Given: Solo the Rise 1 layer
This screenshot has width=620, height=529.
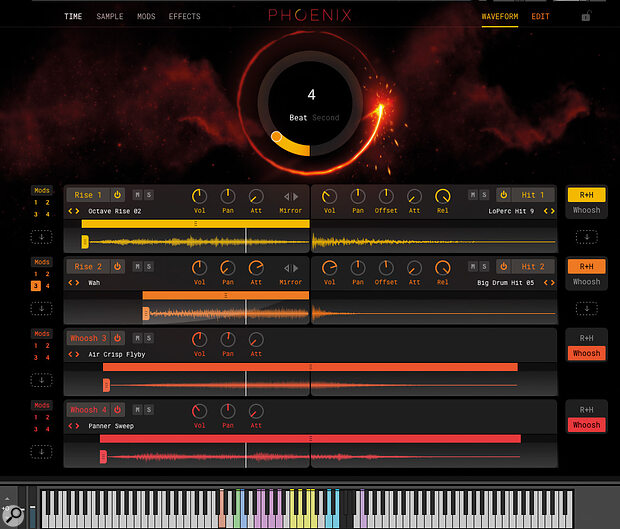Looking at the screenshot, I should [149, 195].
